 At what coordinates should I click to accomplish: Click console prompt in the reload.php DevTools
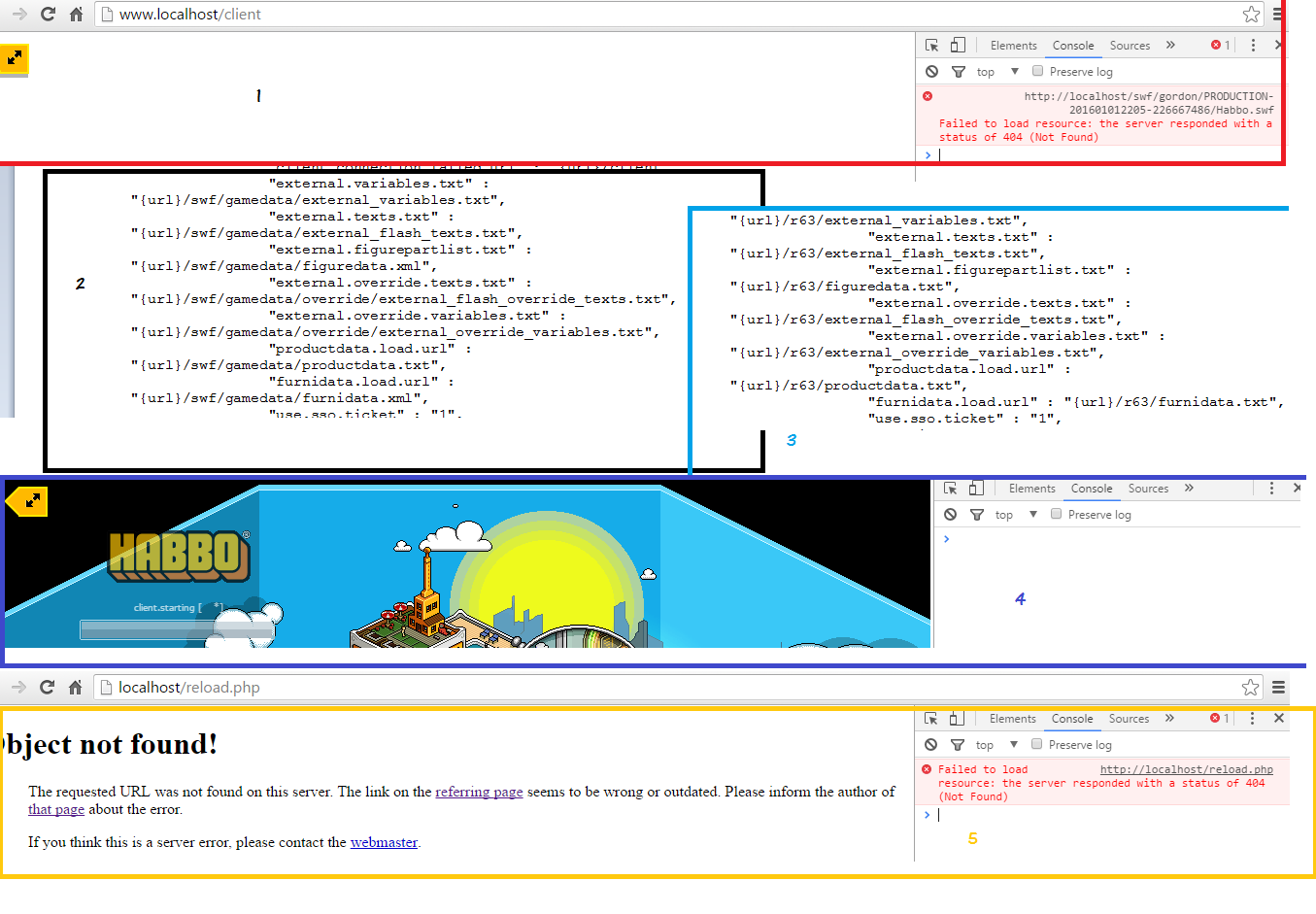(1107, 815)
